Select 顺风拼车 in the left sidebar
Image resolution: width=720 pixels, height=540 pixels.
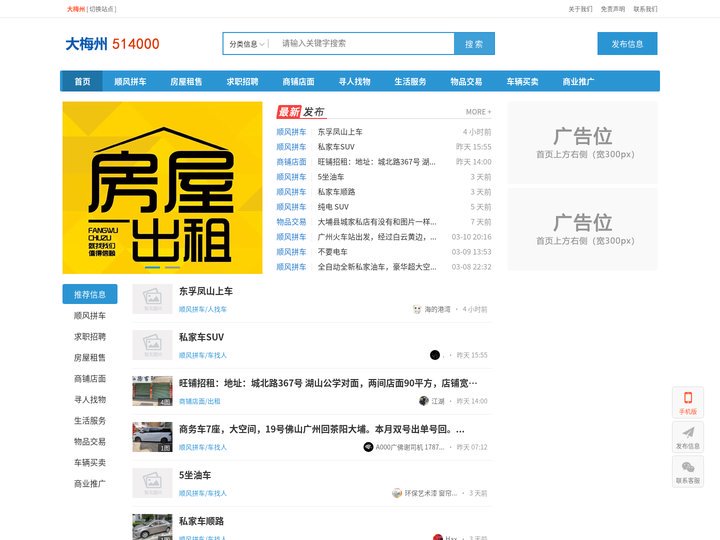(90, 315)
